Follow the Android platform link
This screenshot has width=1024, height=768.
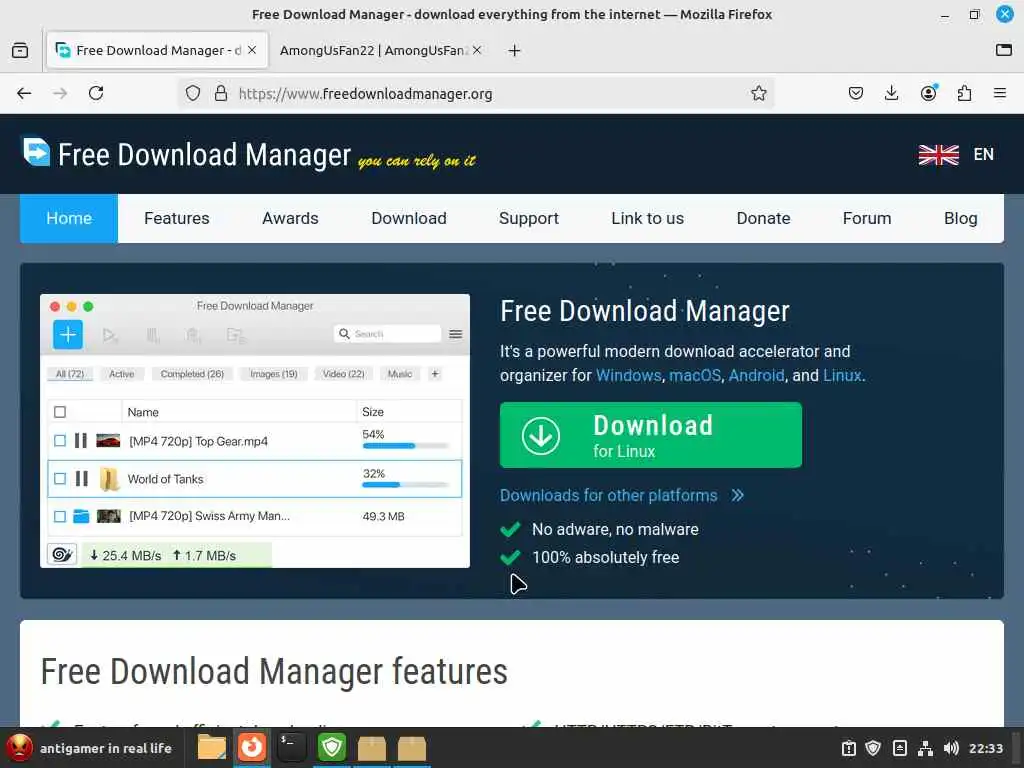pos(756,376)
